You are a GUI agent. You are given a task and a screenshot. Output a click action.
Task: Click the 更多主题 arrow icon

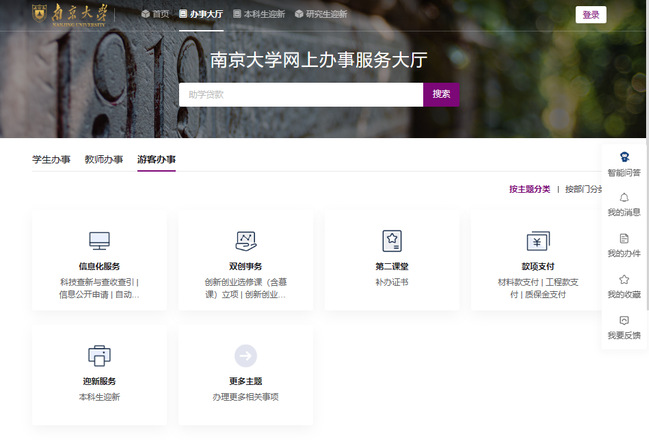pos(245,355)
